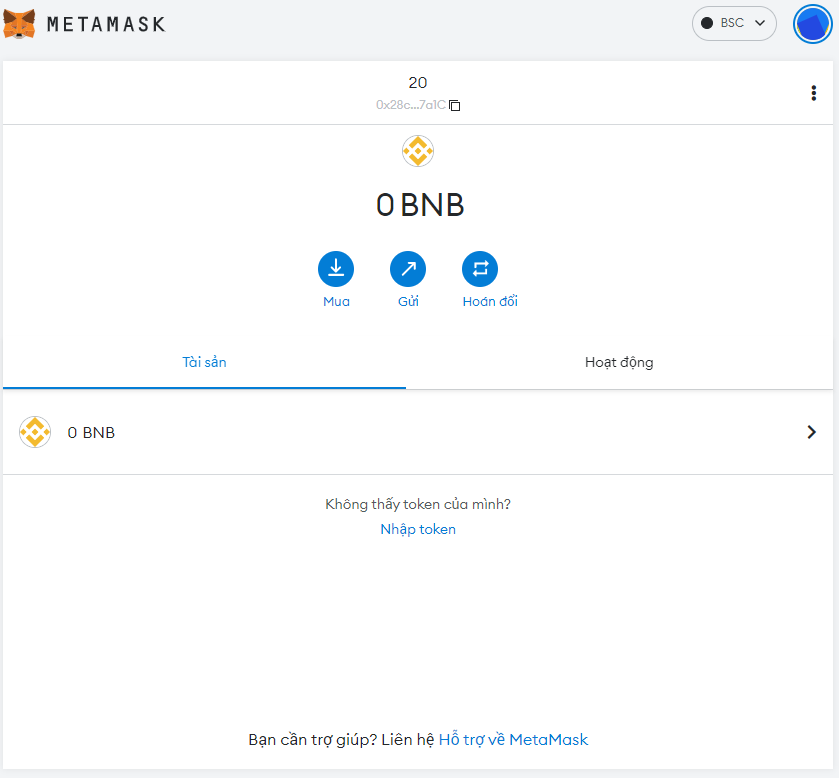Click the account name 20
The image size is (839, 778).
pyautogui.click(x=418, y=82)
